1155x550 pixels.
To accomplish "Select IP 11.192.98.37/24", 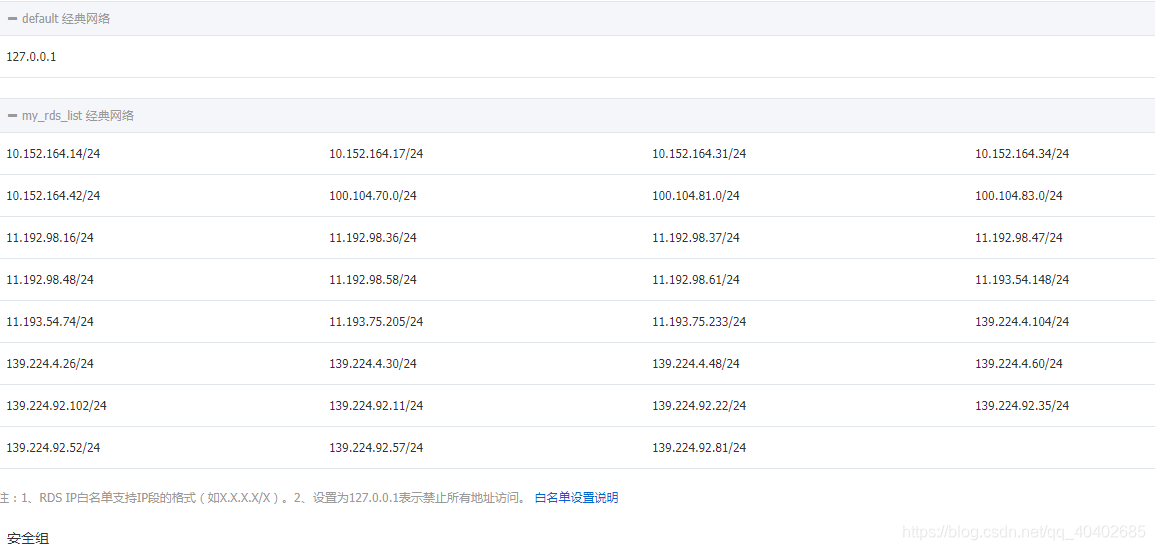I will 696,238.
